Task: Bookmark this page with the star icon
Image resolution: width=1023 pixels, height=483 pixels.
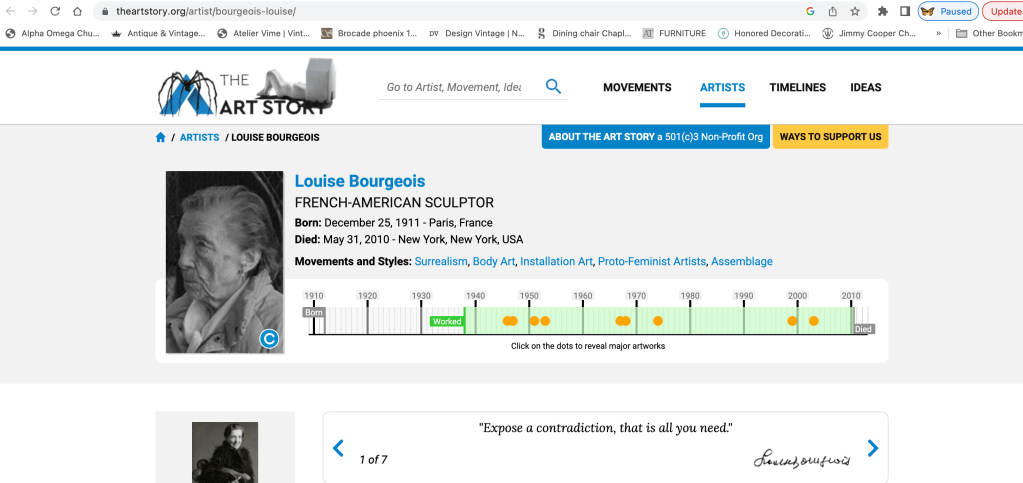Action: (855, 11)
